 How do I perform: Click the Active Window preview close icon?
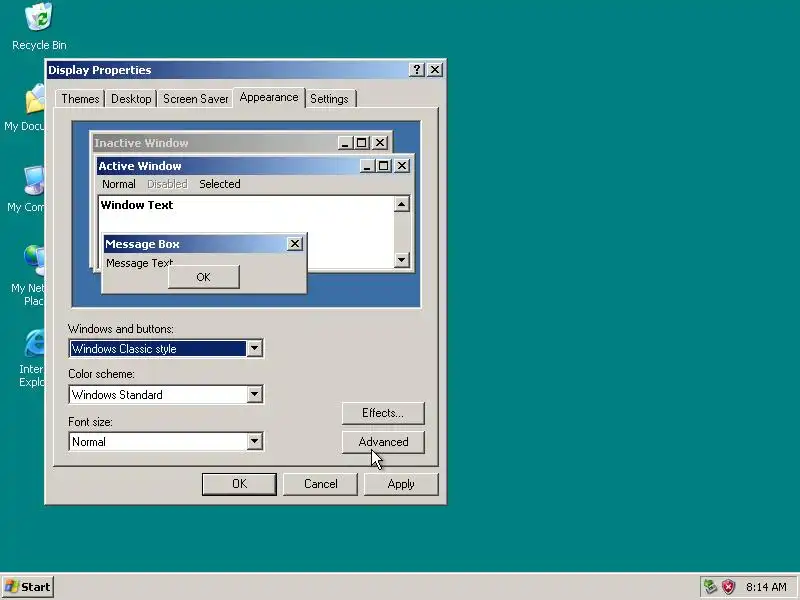click(x=402, y=166)
